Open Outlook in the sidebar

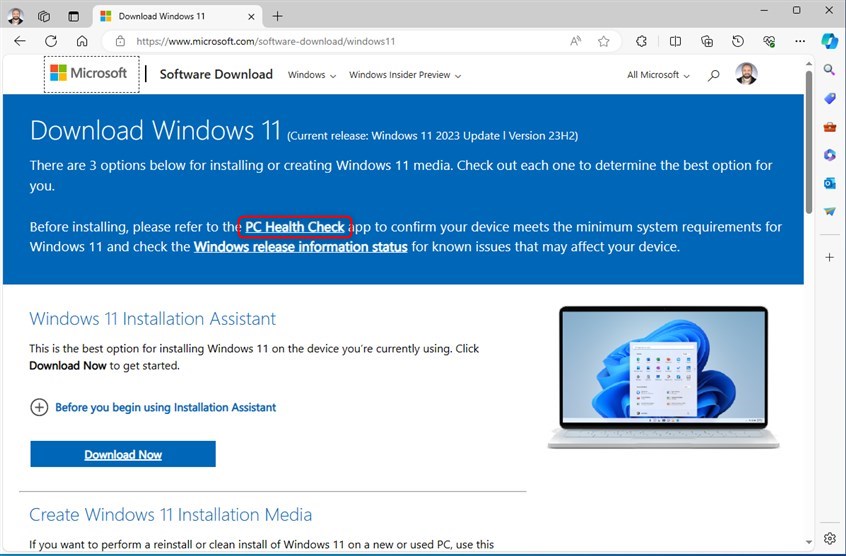point(829,183)
